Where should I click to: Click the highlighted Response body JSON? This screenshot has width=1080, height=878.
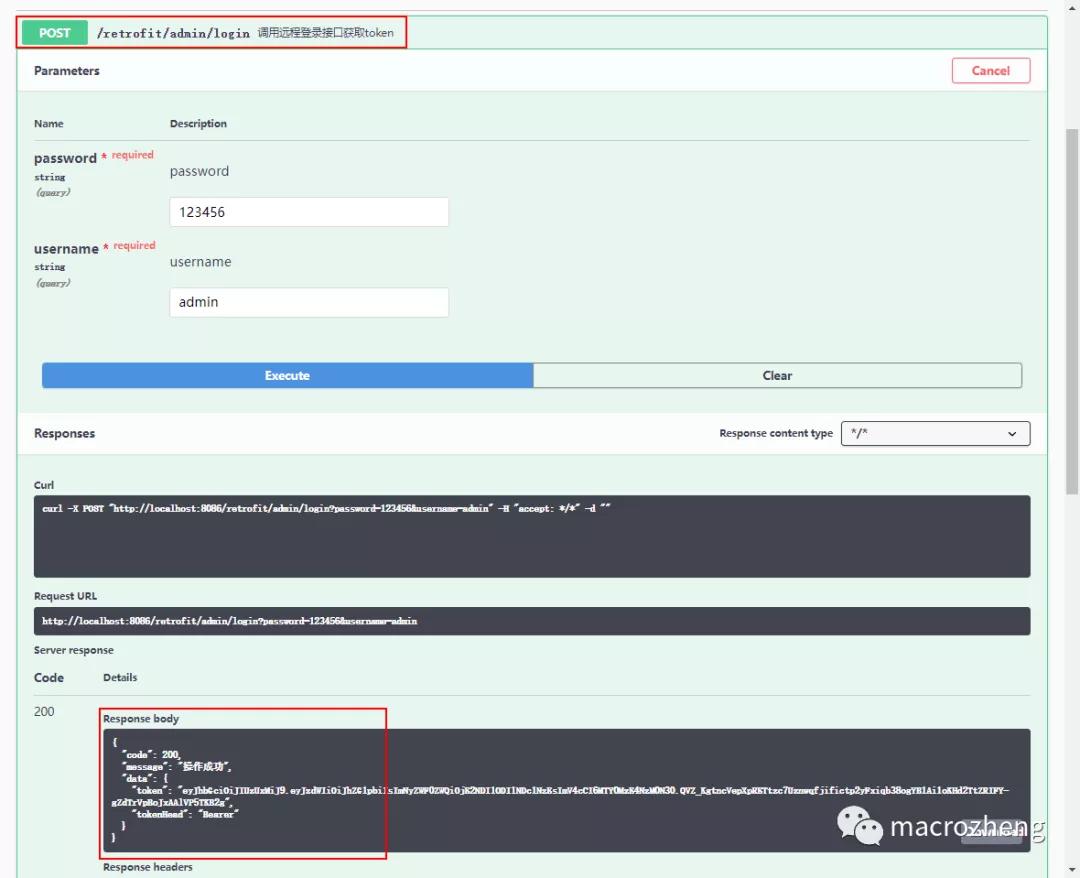(240, 790)
